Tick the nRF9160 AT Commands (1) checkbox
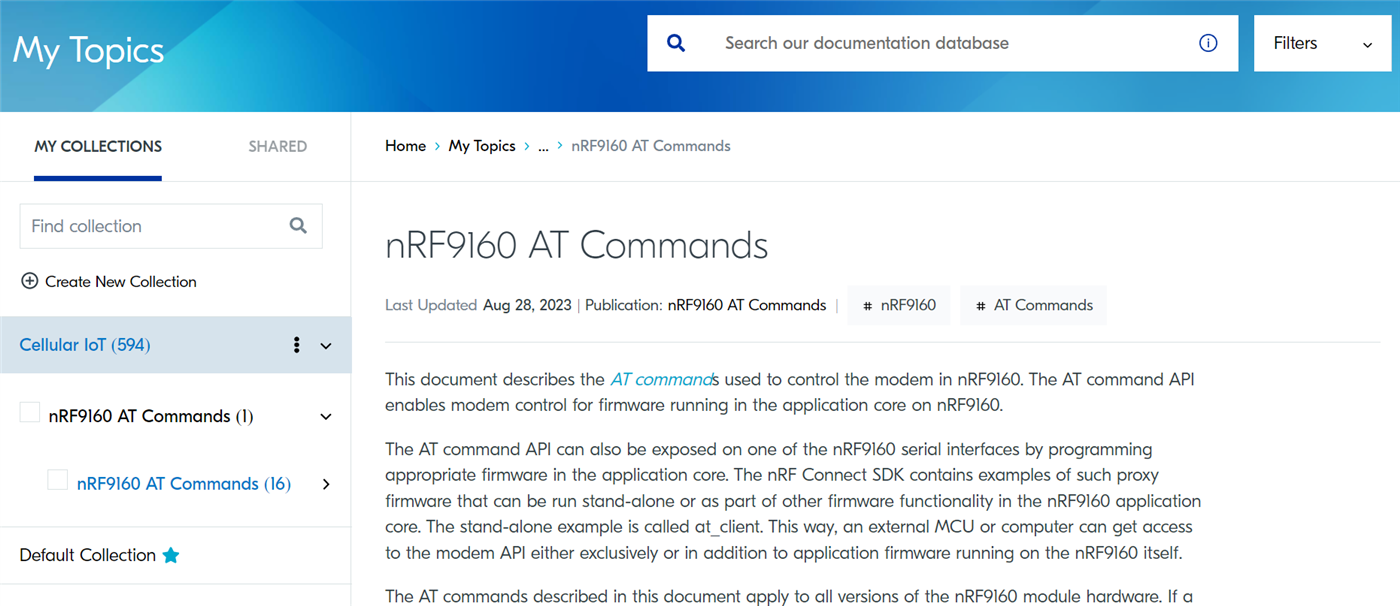 pos(30,413)
